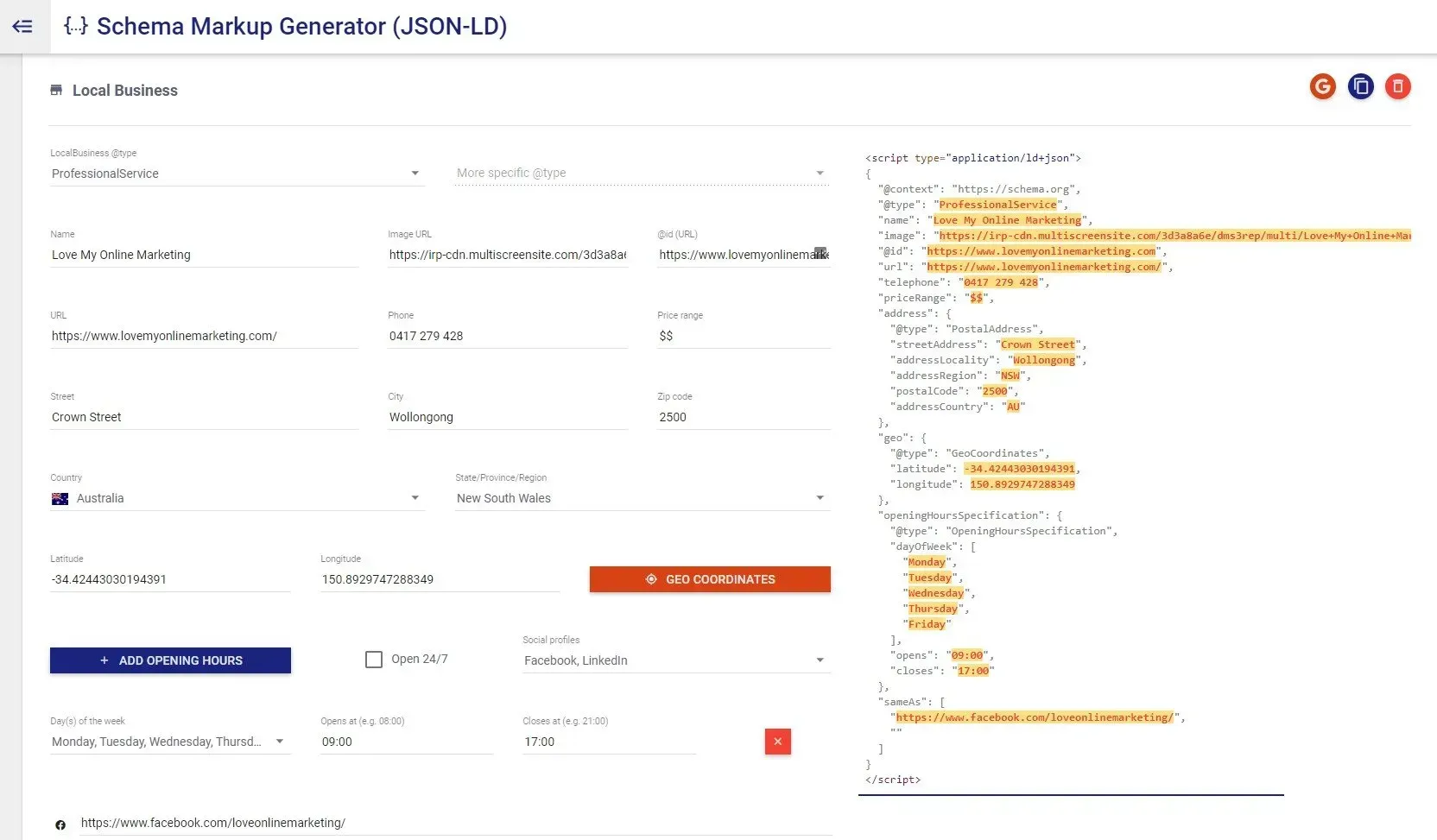Image resolution: width=1437 pixels, height=840 pixels.
Task: Focus the Street input field
Action: (x=204, y=417)
